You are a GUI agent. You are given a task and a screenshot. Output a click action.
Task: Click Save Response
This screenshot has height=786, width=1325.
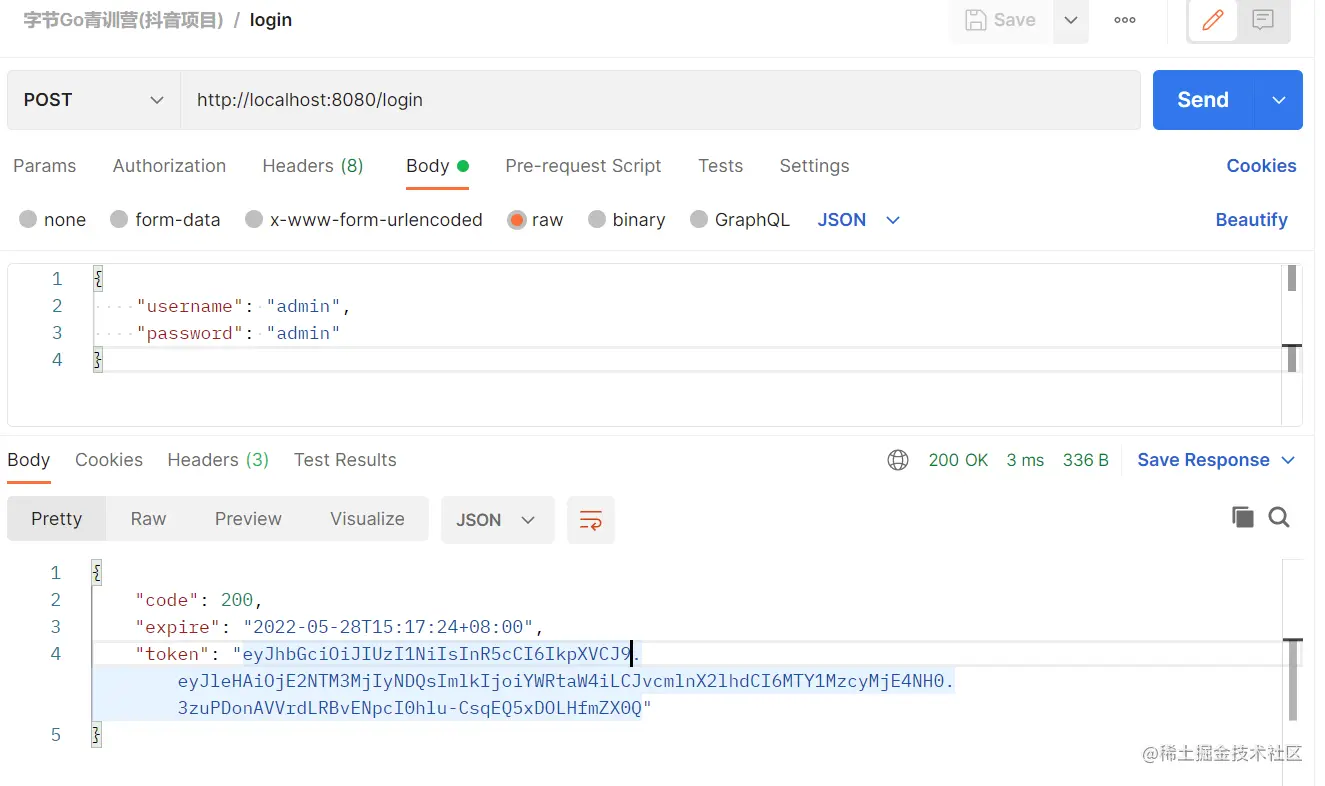[x=1203, y=460]
